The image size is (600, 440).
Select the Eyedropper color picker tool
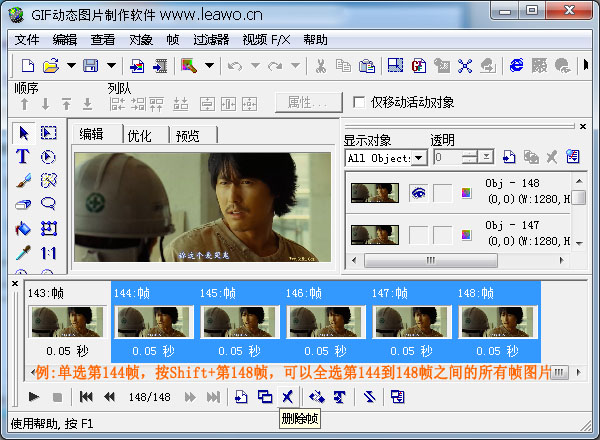[23, 253]
